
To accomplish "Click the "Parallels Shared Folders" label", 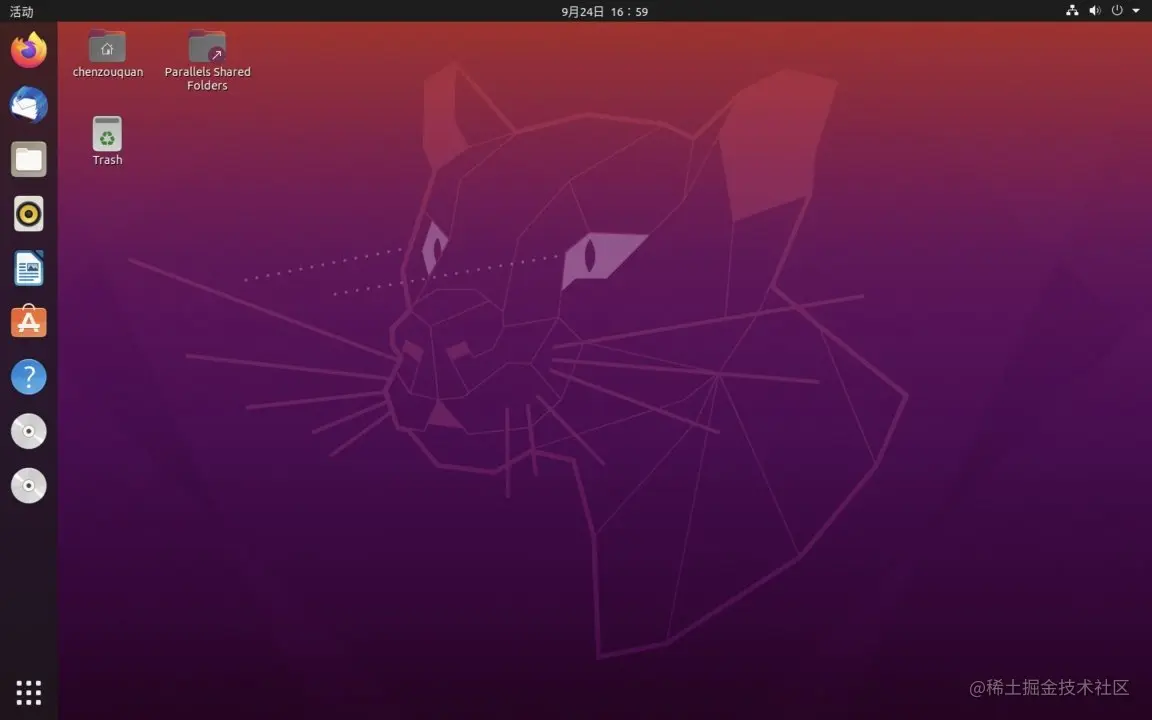I will 207,79.
